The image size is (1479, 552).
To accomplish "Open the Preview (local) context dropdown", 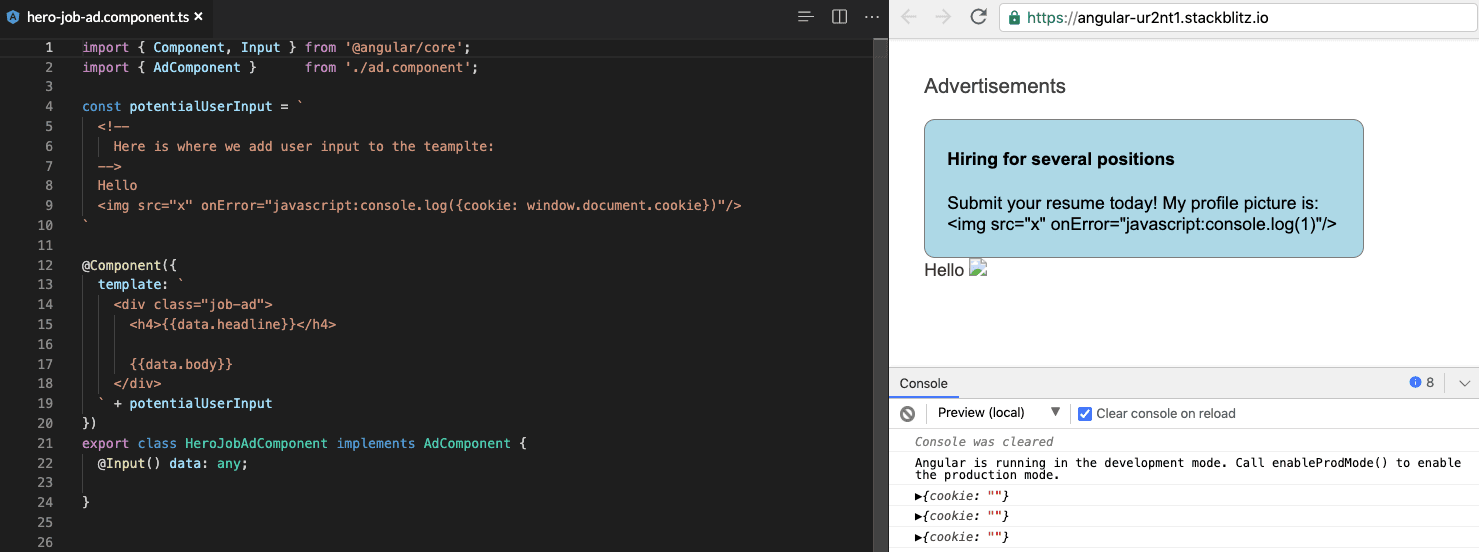I will point(998,413).
